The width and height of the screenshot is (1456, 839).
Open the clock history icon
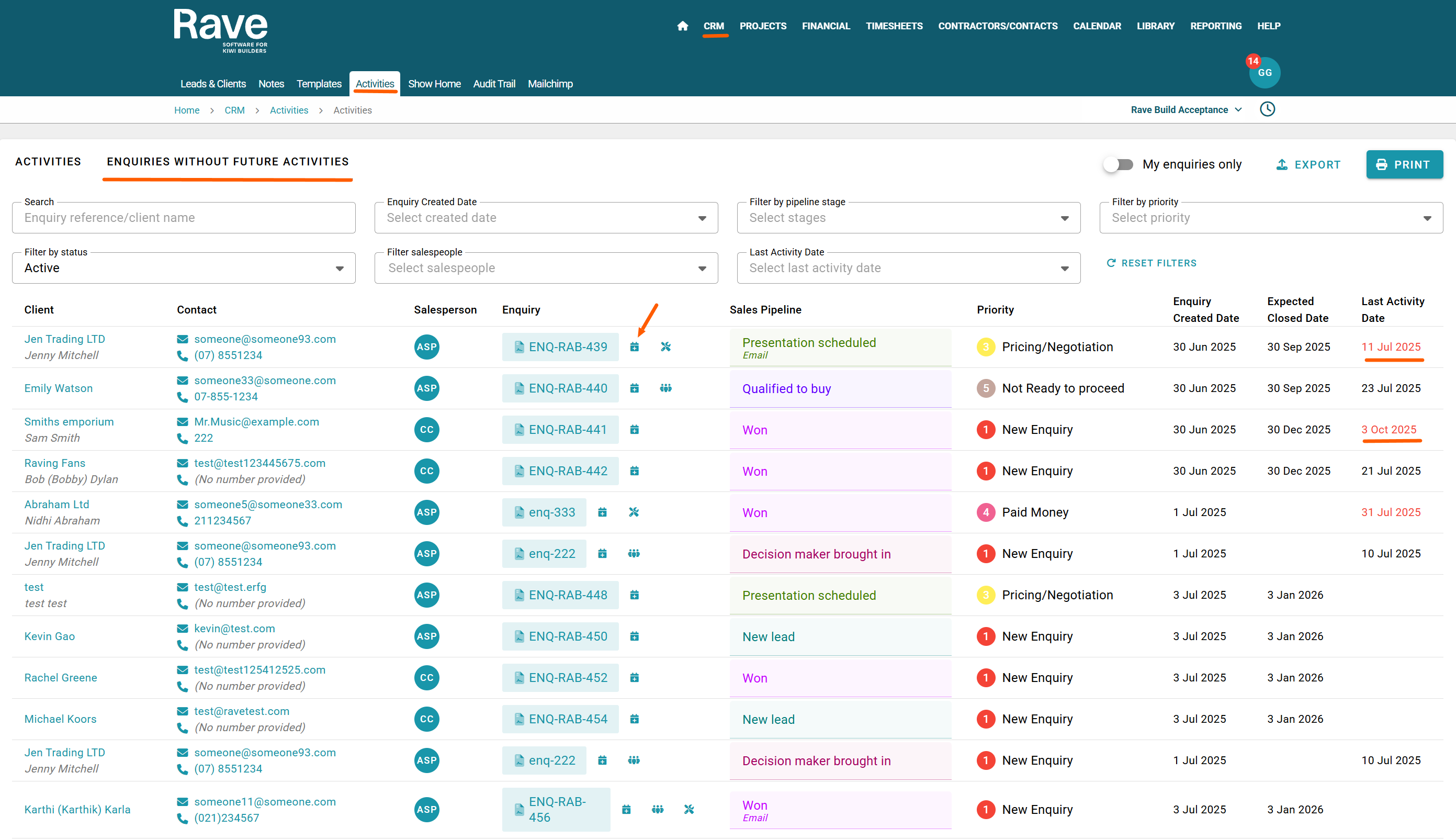pos(1267,109)
